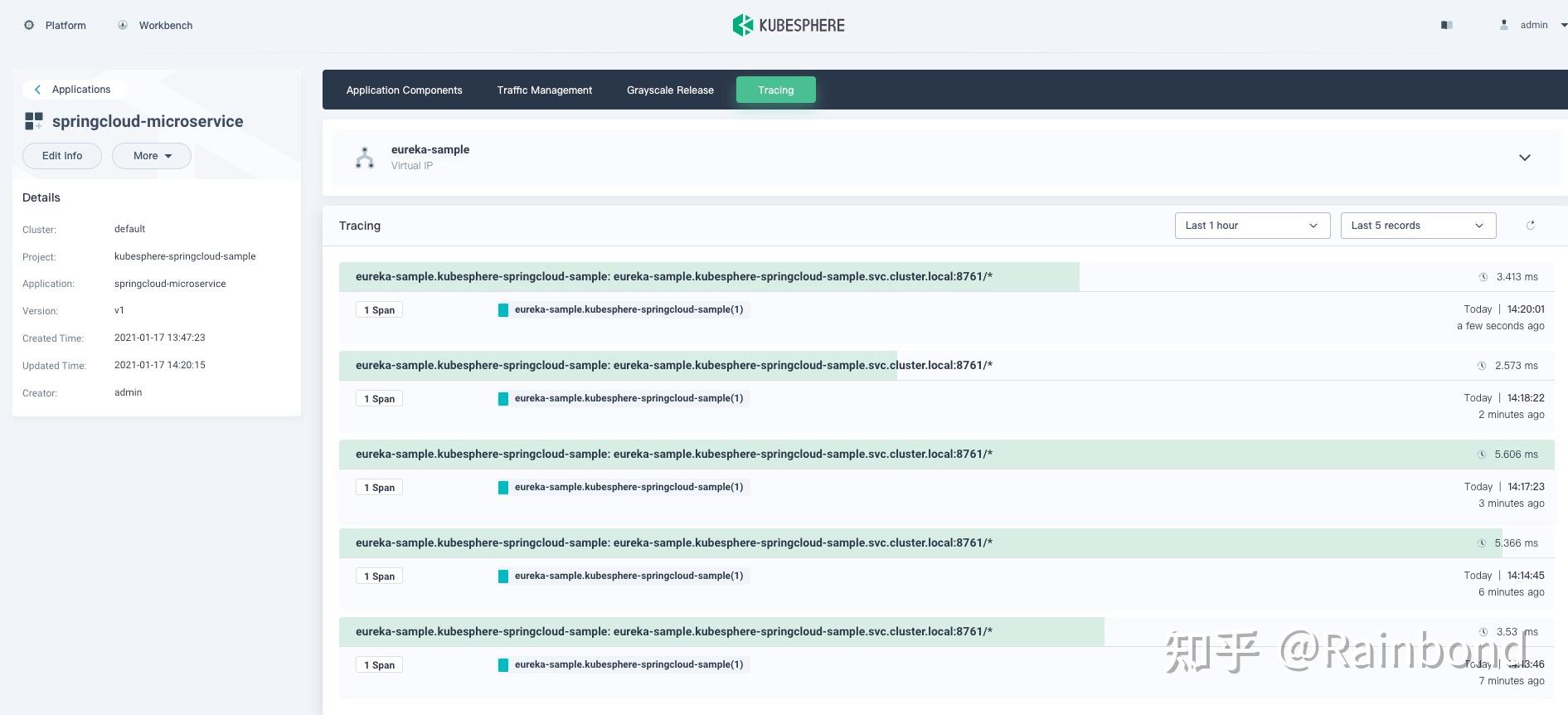Open the 3.413 ms trace record
This screenshot has height=715, width=1568.
[673, 277]
